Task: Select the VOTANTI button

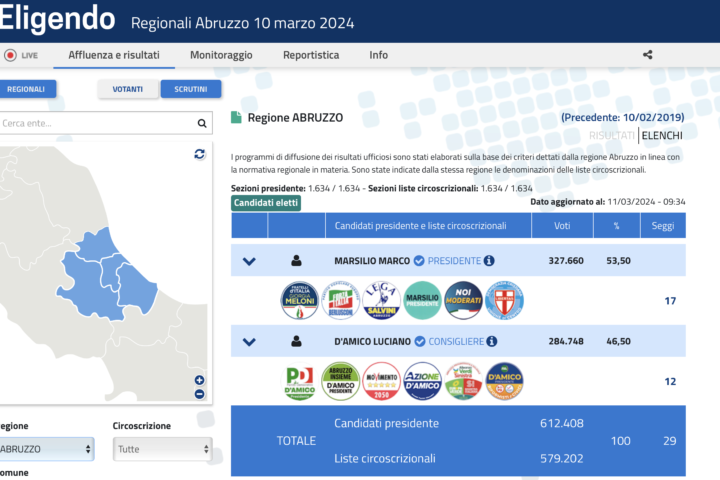Action: [x=128, y=89]
